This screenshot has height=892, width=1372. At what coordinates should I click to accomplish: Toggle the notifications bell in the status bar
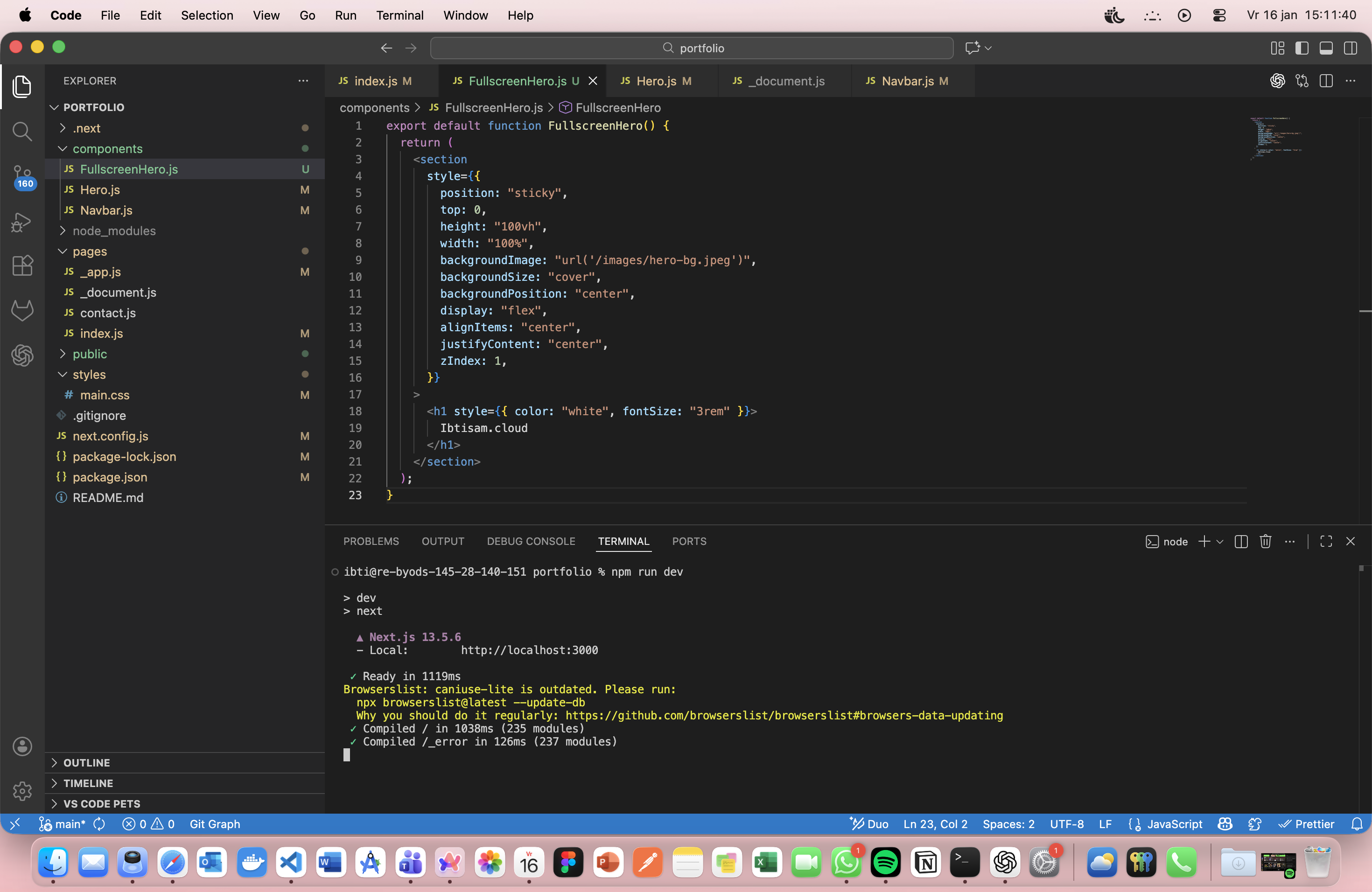(x=1356, y=824)
